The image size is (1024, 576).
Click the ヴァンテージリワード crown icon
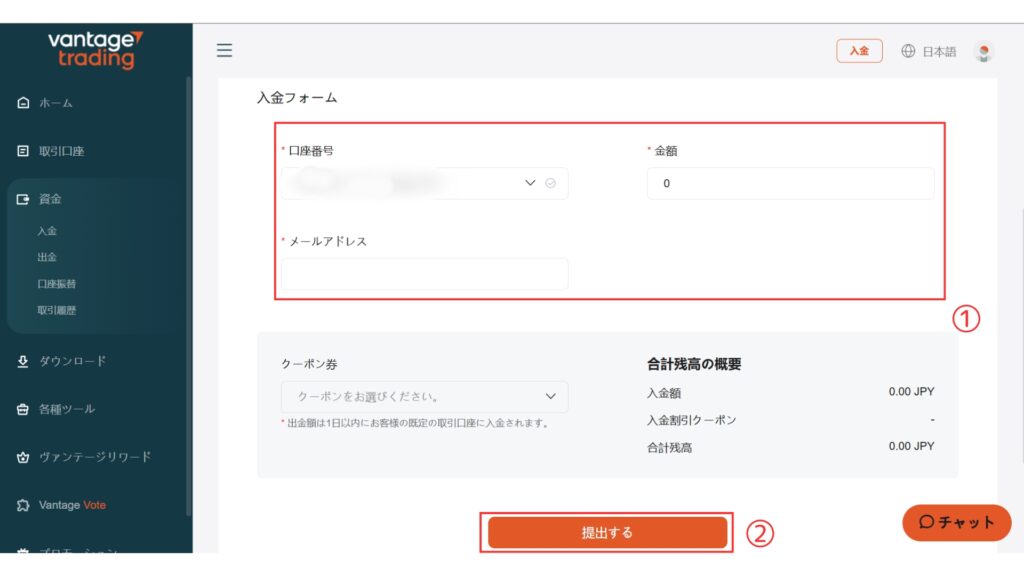pyautogui.click(x=23, y=457)
